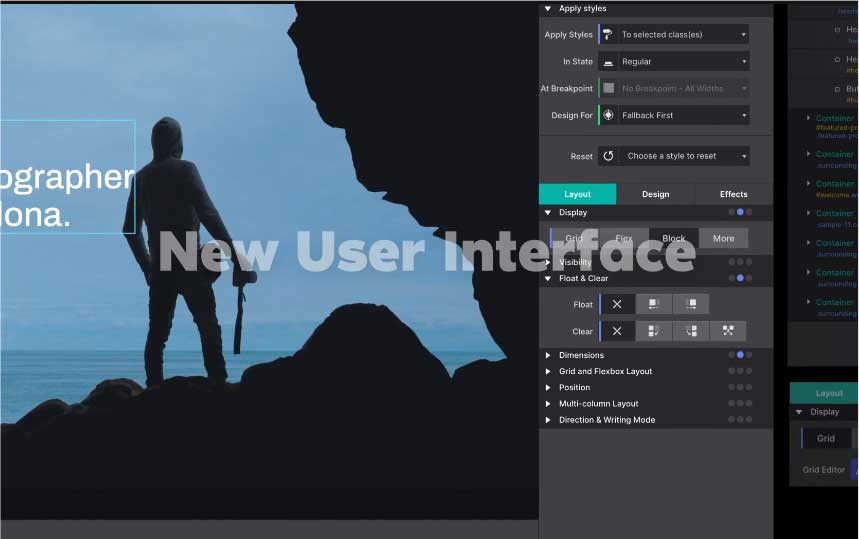Expand the Position section
This screenshot has height=539, width=859.
[548, 387]
